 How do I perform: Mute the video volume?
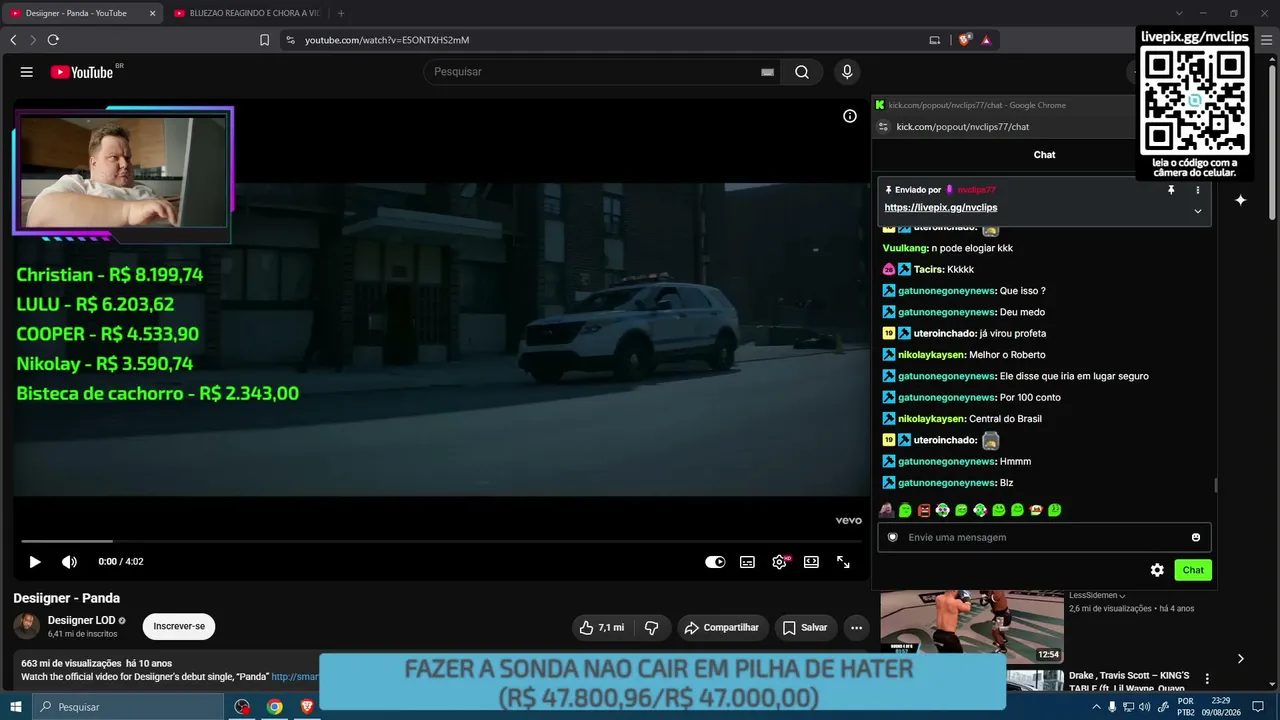coord(69,562)
